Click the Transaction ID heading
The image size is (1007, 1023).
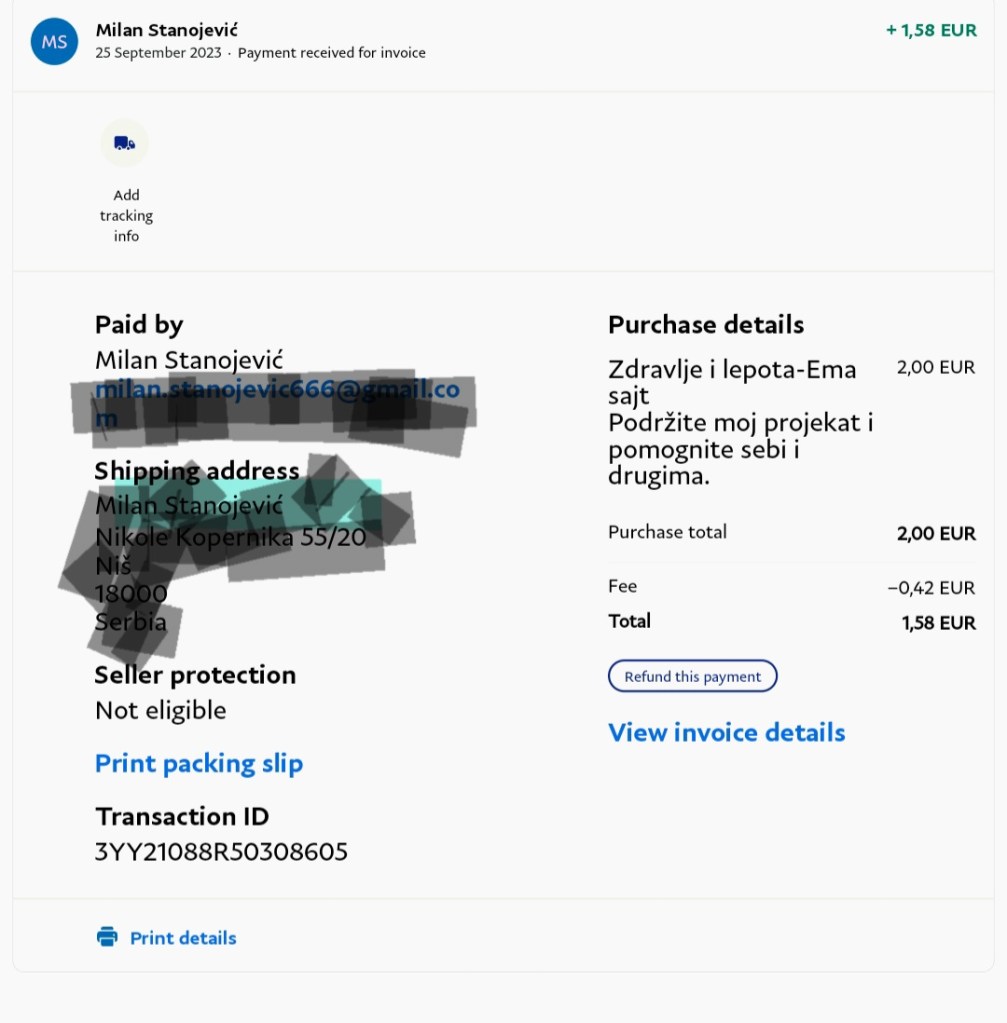tap(182, 817)
